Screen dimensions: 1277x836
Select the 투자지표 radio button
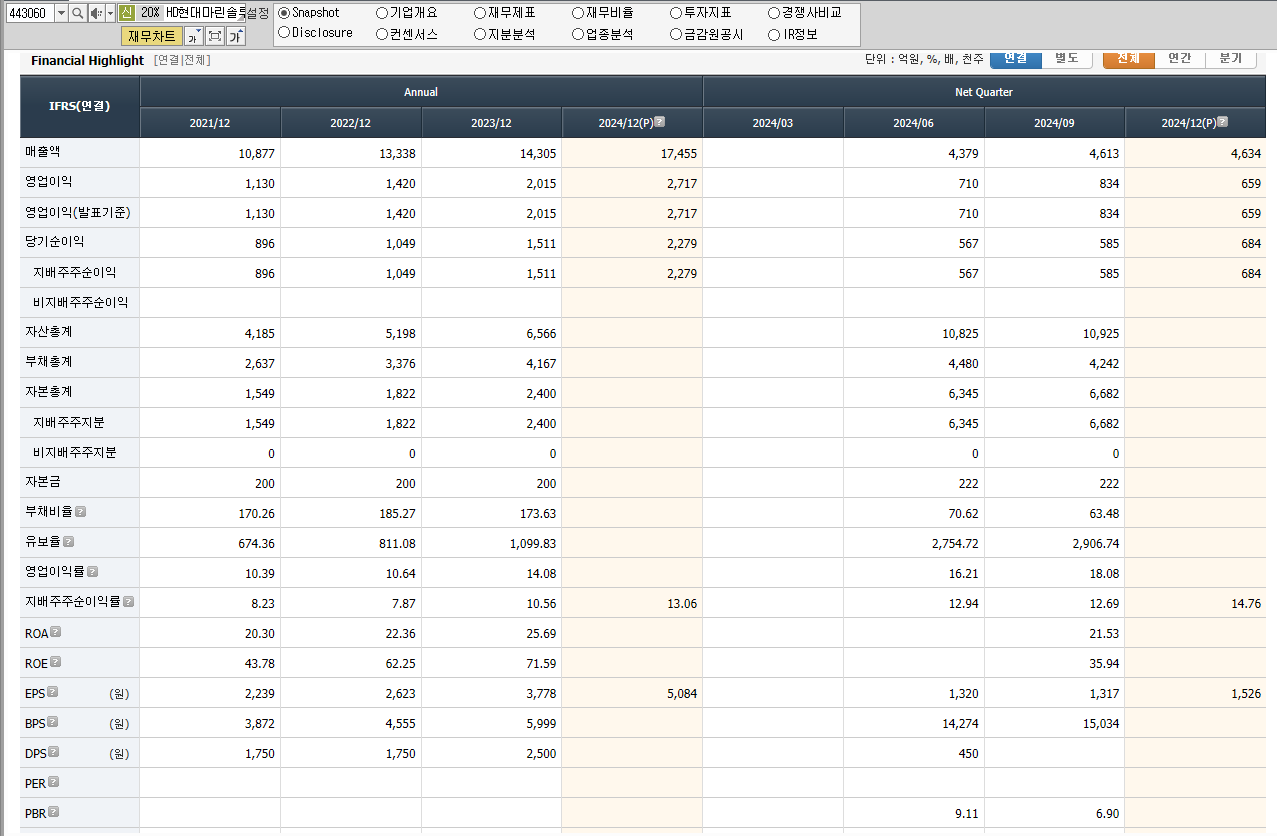click(x=676, y=13)
